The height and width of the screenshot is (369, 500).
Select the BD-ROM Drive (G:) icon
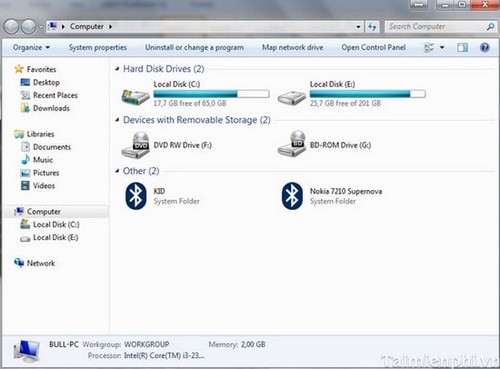(292, 144)
